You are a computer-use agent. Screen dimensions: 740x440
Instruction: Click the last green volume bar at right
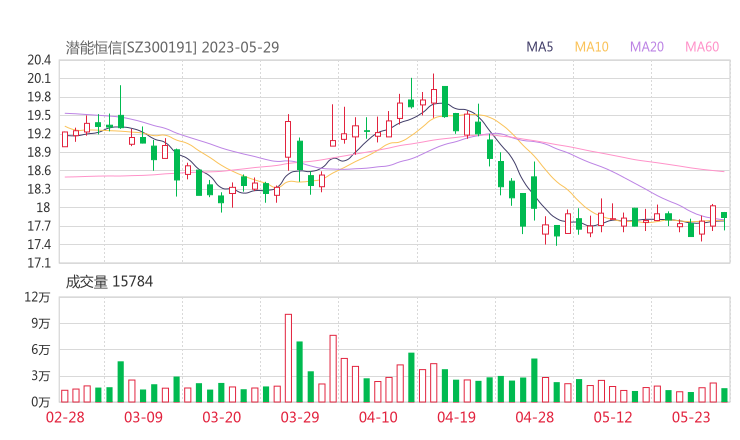coord(724,395)
